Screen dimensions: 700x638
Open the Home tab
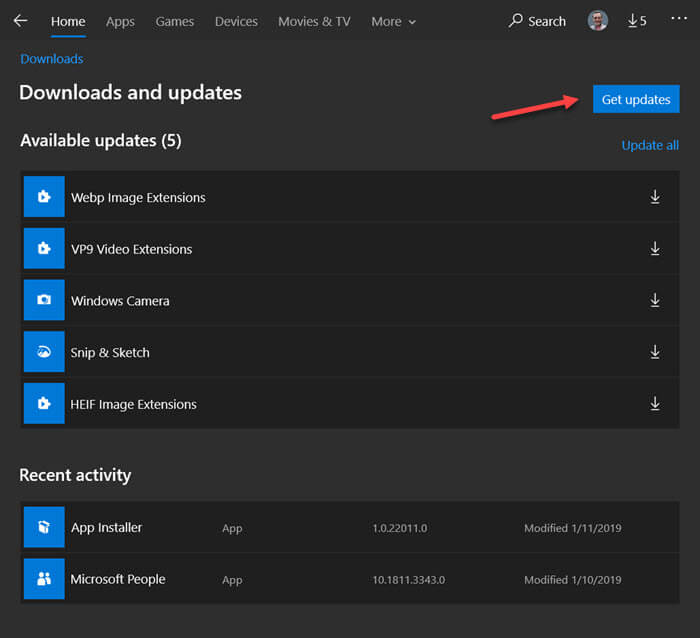pos(68,21)
